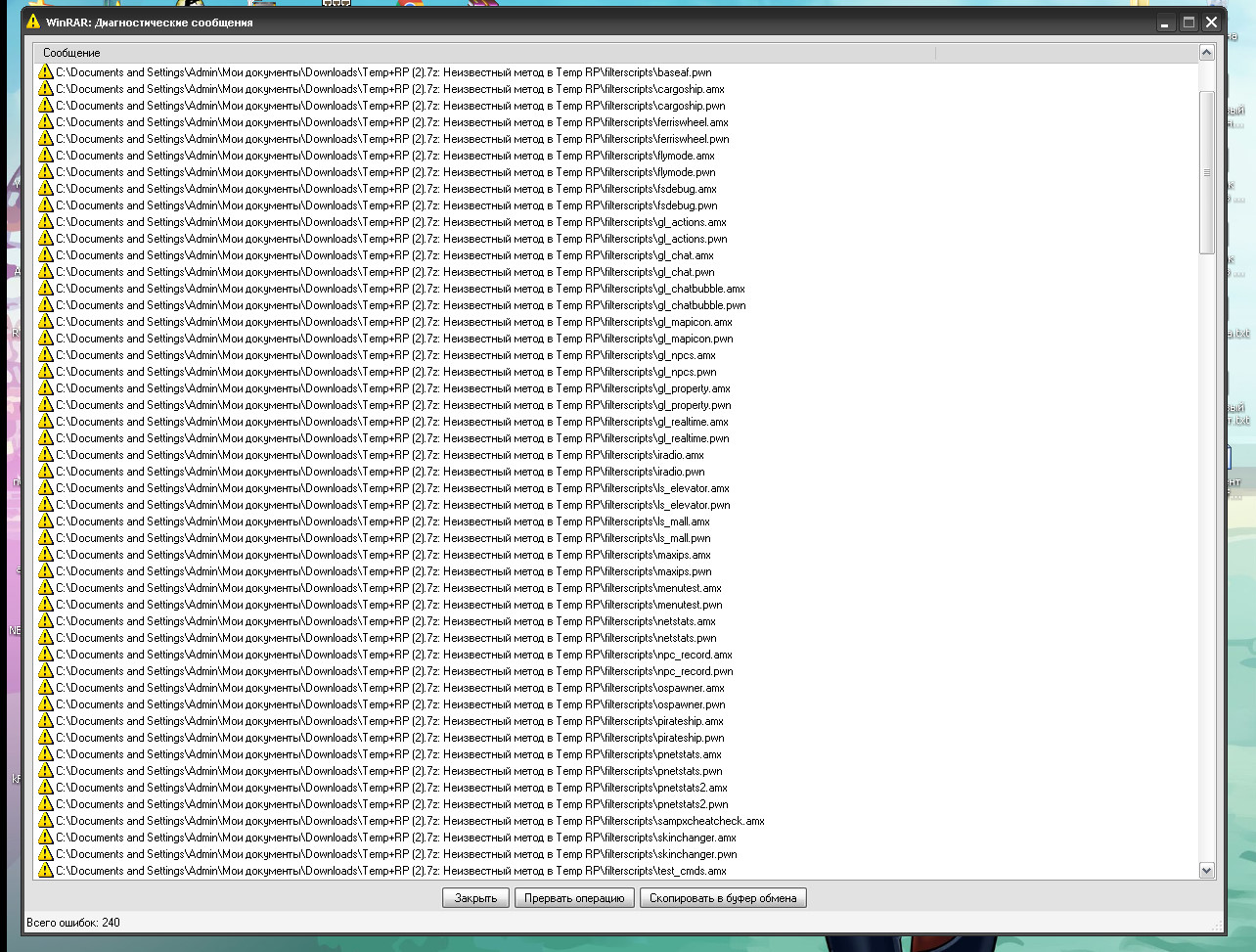The image size is (1256, 952).
Task: Click warning icon of the baseaf.pwn row
Action: pyautogui.click(x=46, y=72)
